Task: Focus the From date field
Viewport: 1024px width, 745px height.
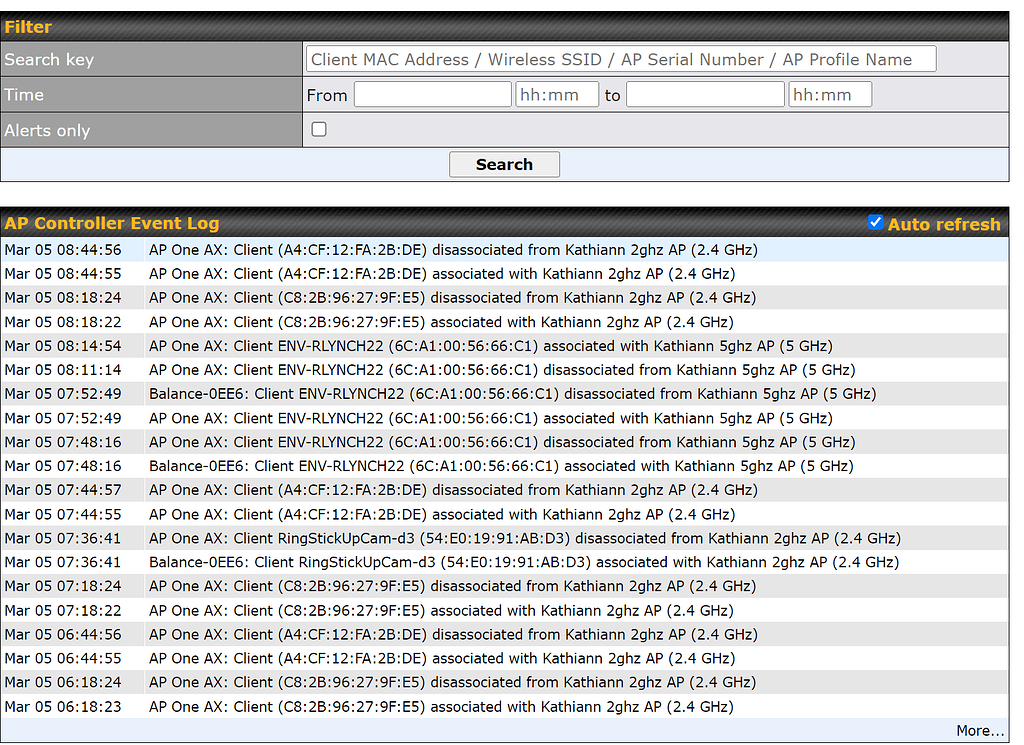Action: [432, 95]
